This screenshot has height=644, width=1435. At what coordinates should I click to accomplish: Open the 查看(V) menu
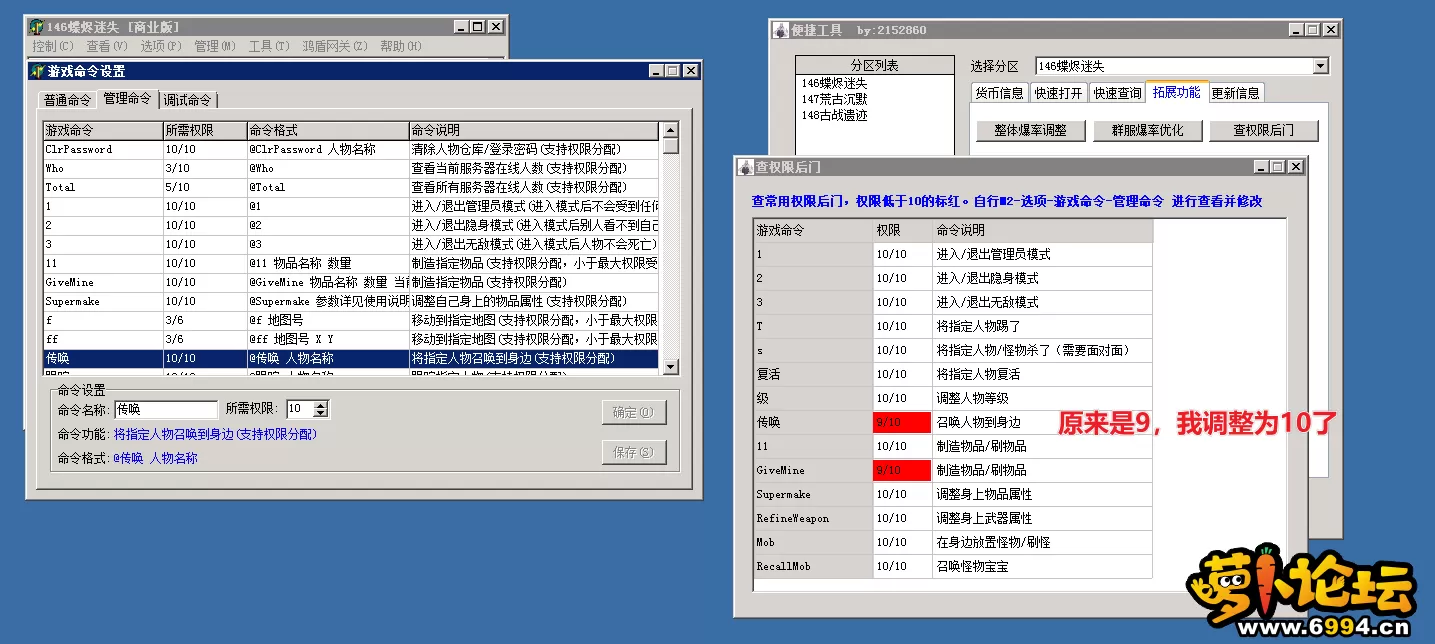[107, 46]
